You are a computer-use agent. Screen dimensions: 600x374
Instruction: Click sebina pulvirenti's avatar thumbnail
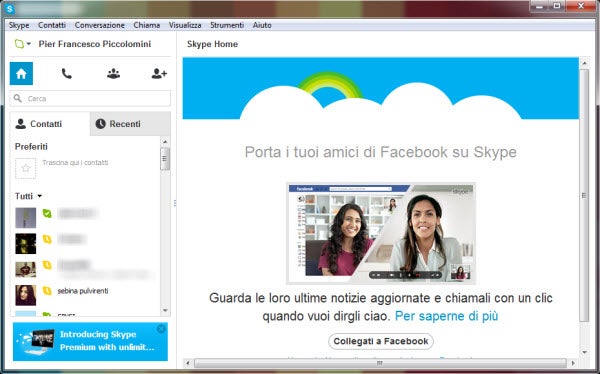coord(26,295)
